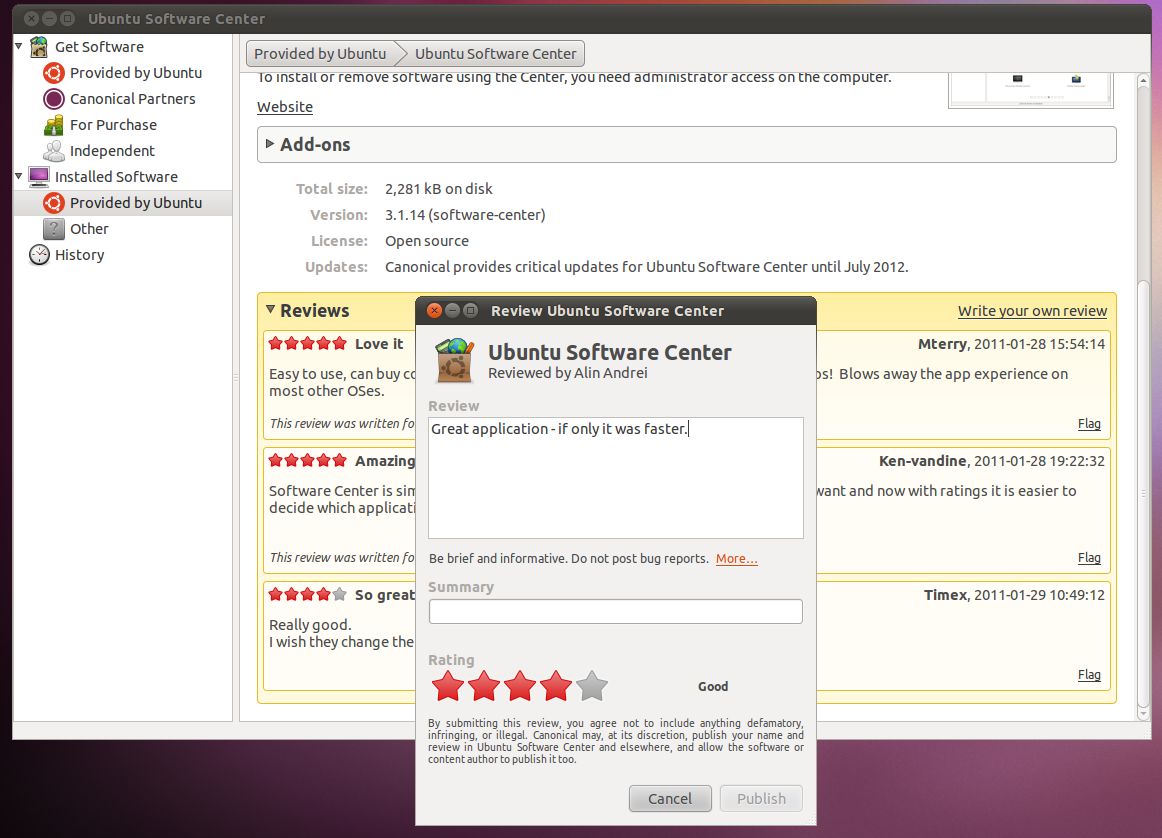Image resolution: width=1162 pixels, height=838 pixels.
Task: Click reviewer name Timex
Action: click(x=946, y=595)
